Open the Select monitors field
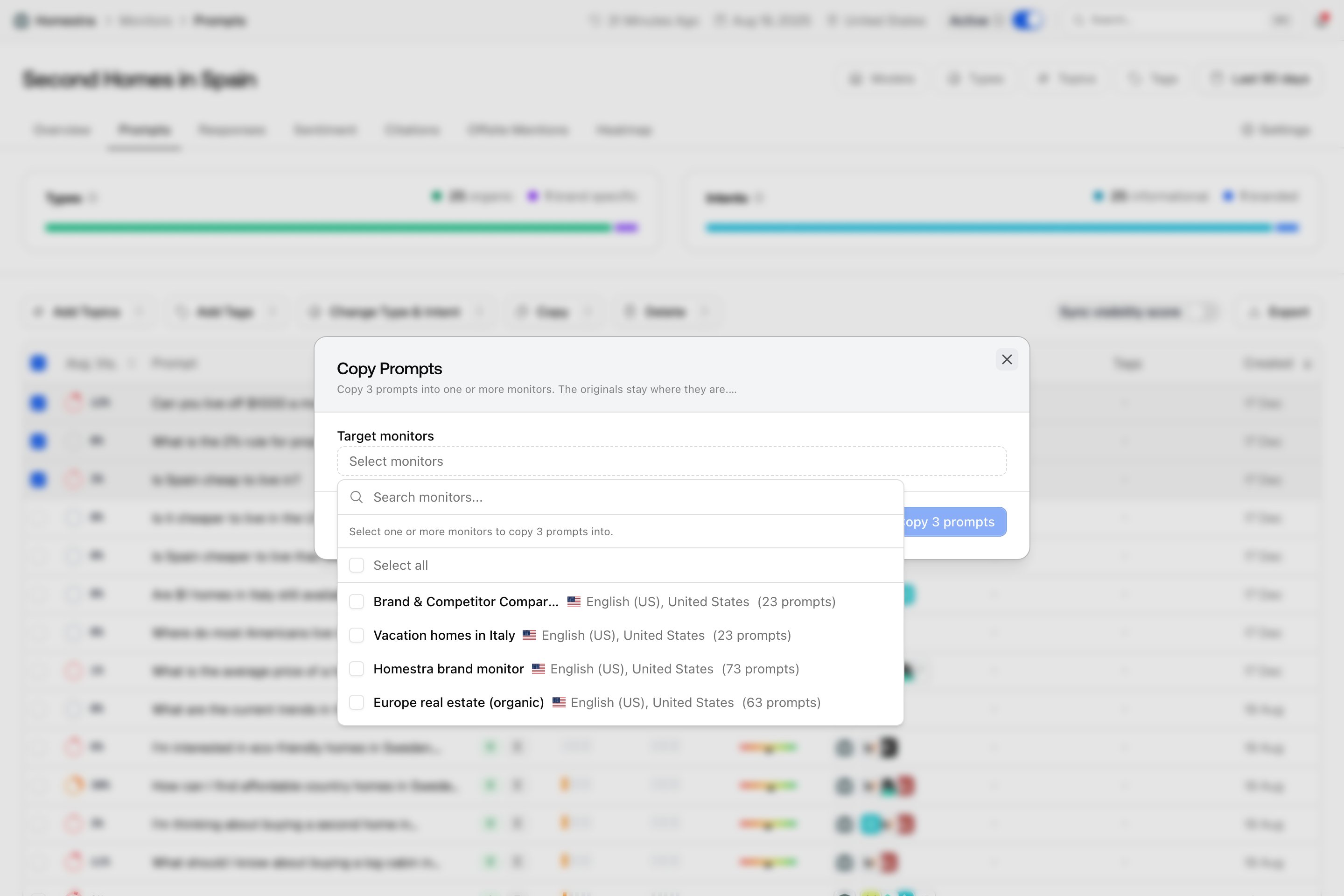The height and width of the screenshot is (896, 1344). click(672, 461)
